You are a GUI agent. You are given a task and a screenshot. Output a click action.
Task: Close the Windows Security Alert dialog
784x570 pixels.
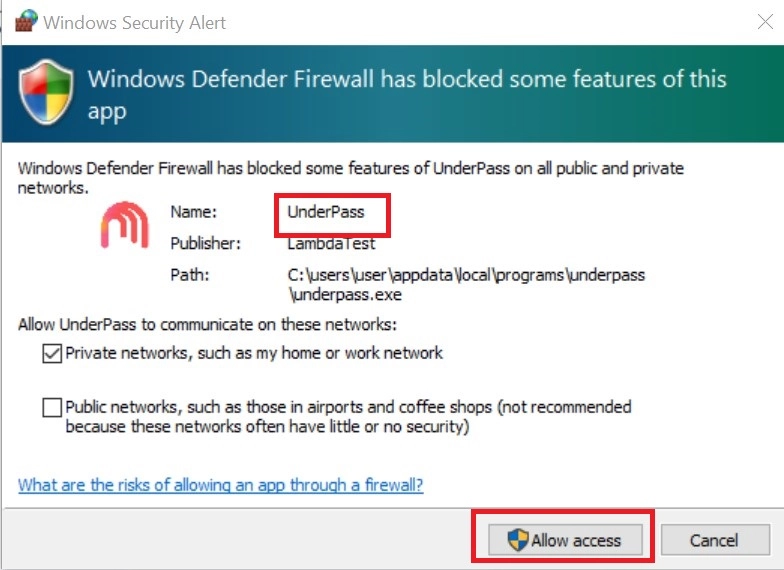pyautogui.click(x=765, y=22)
